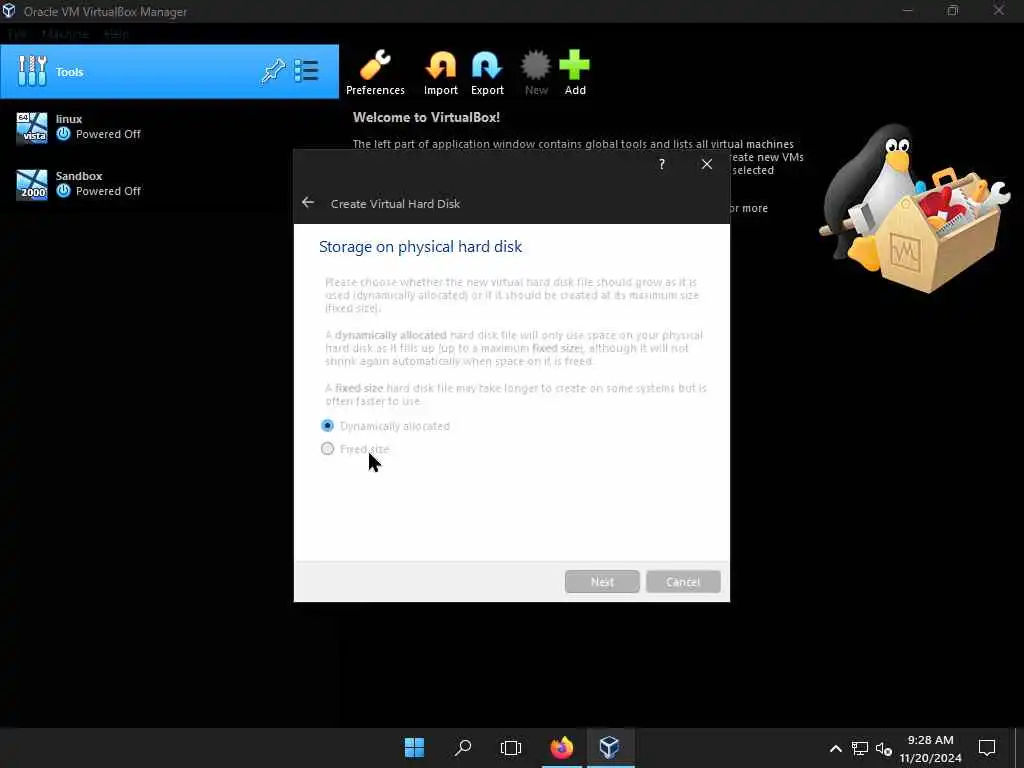Open the Help menu
The image size is (1024, 768).
pyautogui.click(x=116, y=34)
